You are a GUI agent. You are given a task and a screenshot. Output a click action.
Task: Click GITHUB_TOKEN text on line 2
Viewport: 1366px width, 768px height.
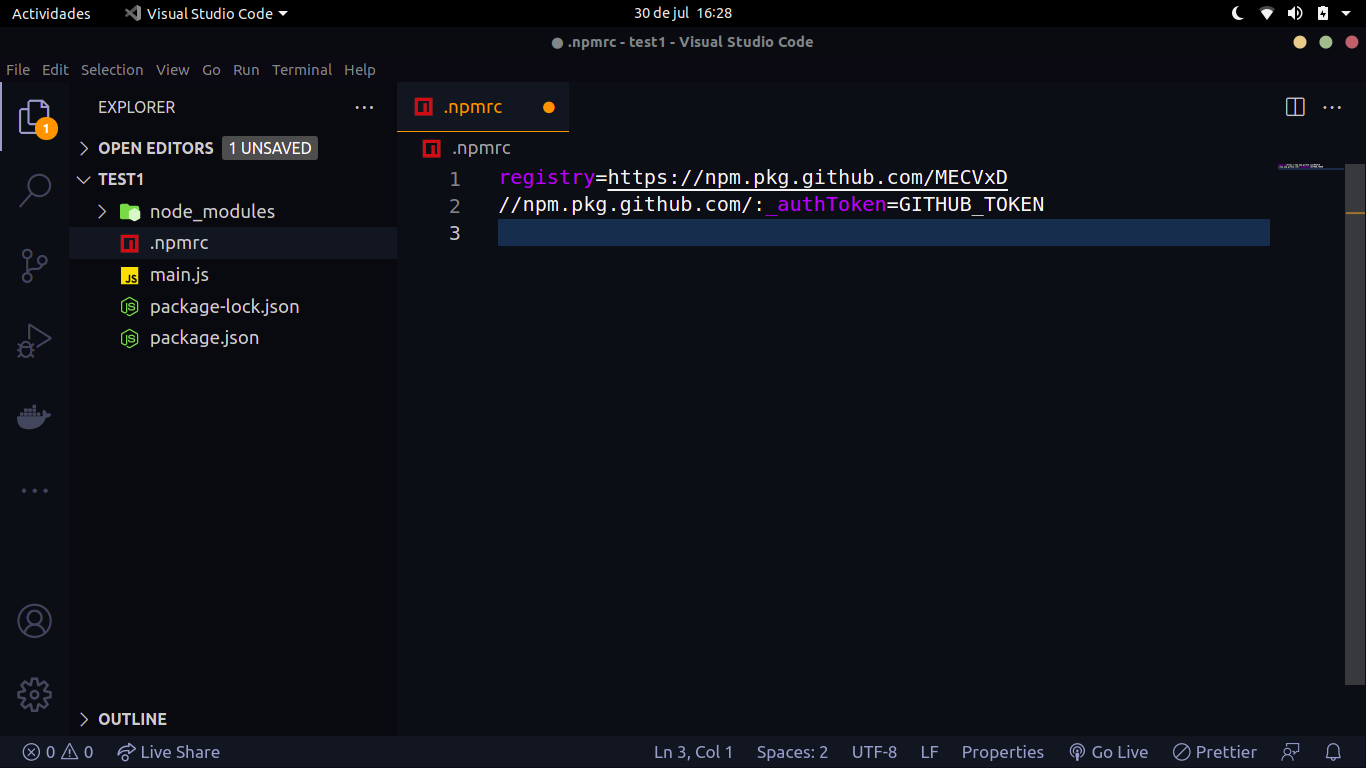click(971, 205)
